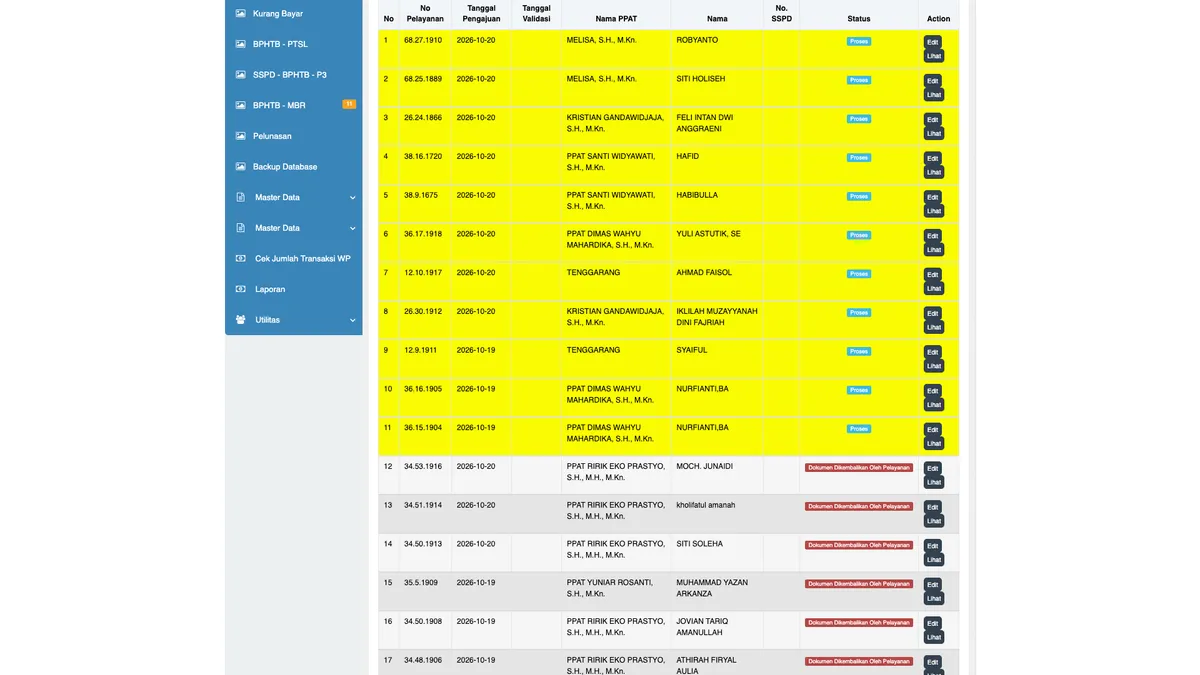This screenshot has width=1200, height=675.
Task: Edit the kholifatul amanah row
Action: point(933,507)
